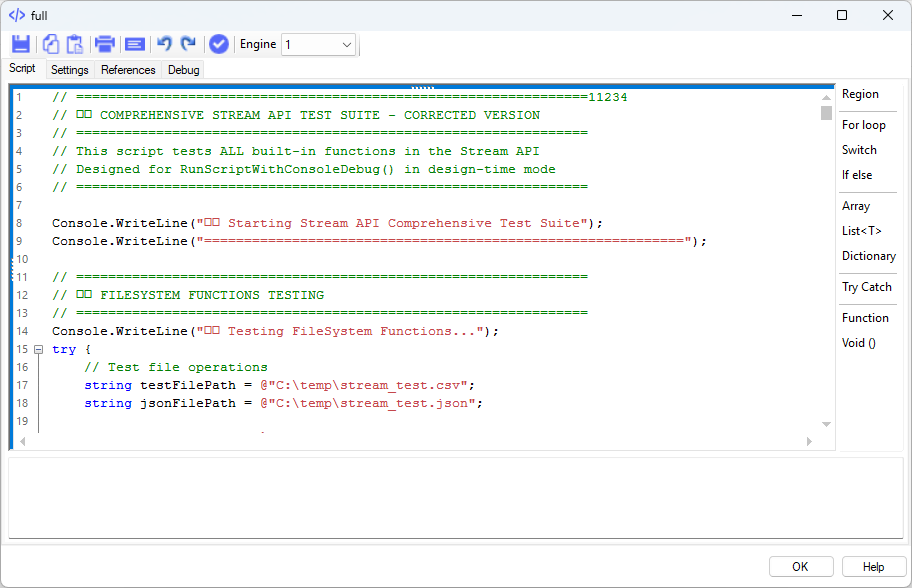
Task: Click the Paste clipboard icon
Action: [x=75, y=44]
